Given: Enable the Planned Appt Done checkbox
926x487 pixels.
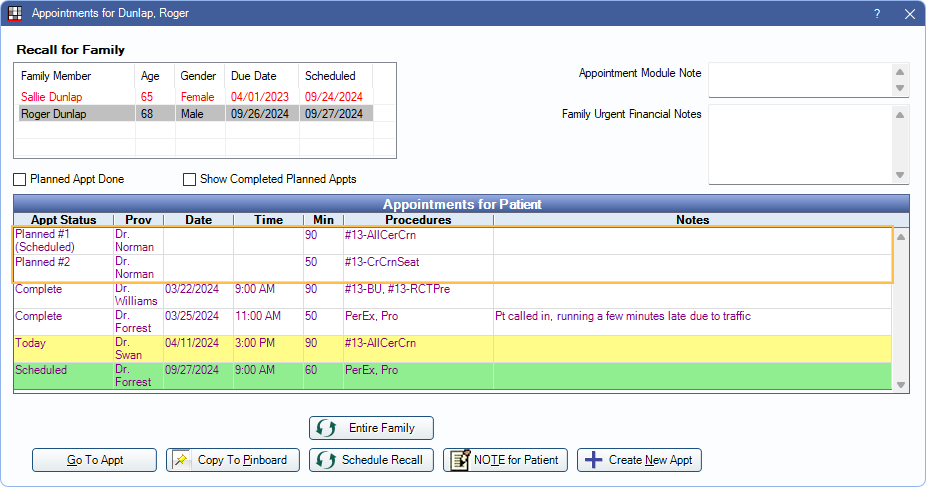Looking at the screenshot, I should [20, 180].
